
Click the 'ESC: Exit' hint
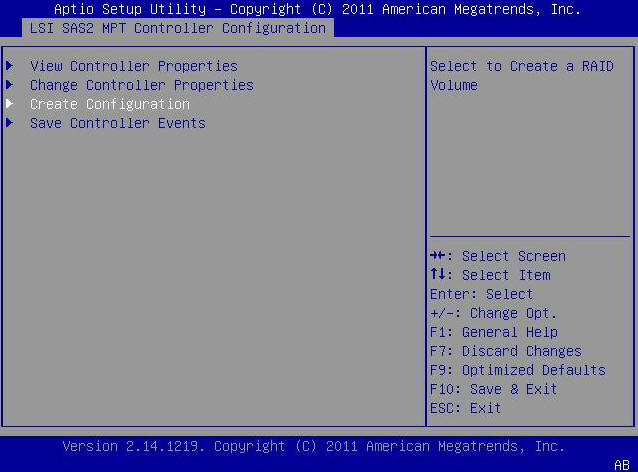tap(465, 408)
